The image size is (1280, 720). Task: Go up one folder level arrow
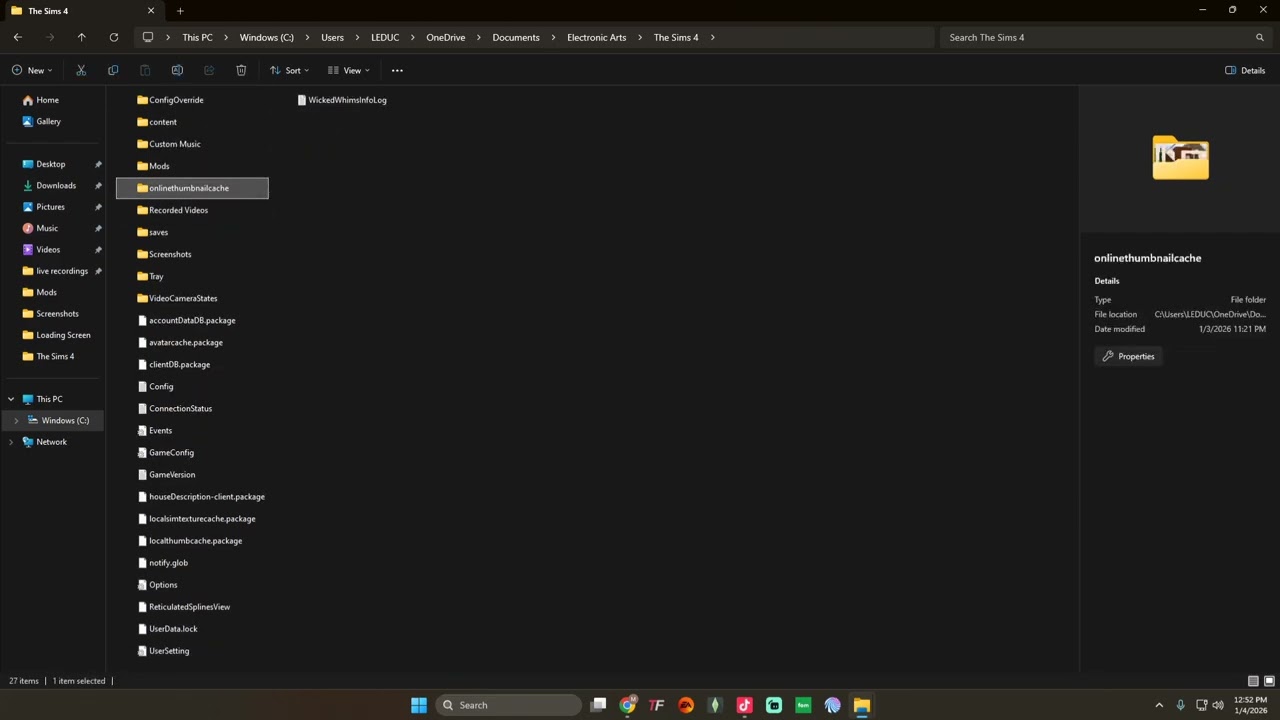82,37
